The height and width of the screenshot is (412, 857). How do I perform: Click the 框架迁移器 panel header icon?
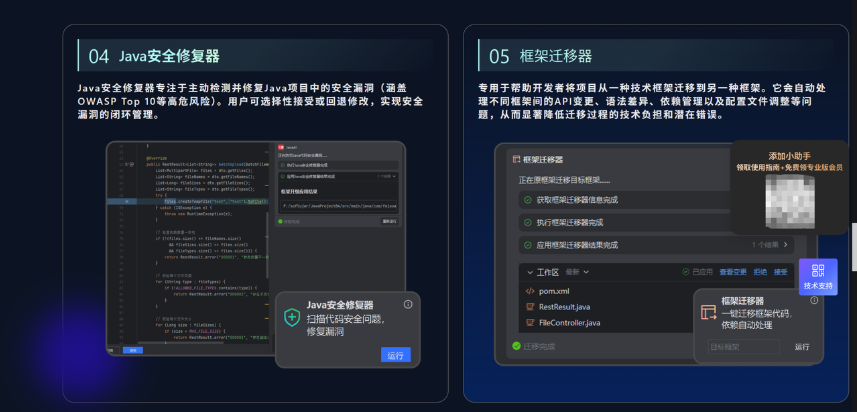click(x=515, y=160)
